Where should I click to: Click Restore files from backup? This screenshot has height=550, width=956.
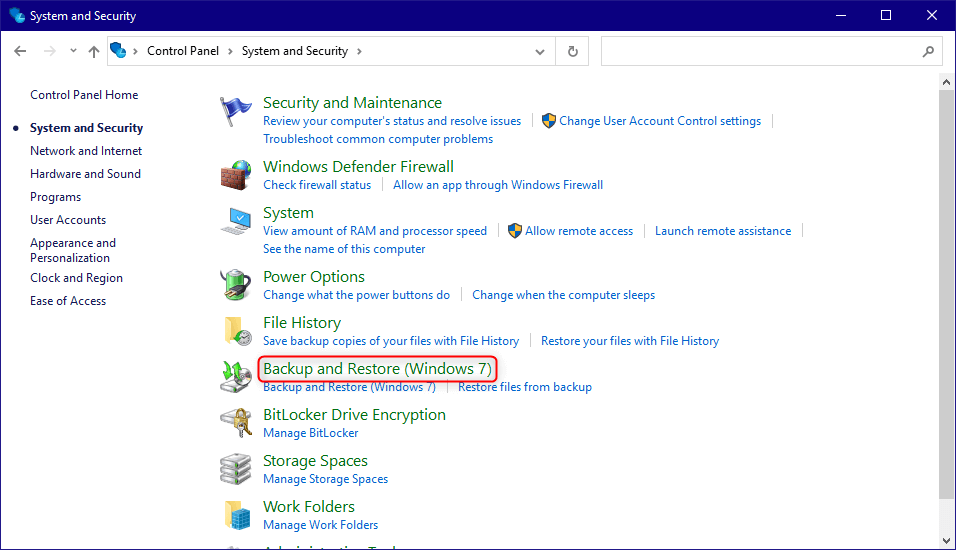(x=525, y=387)
